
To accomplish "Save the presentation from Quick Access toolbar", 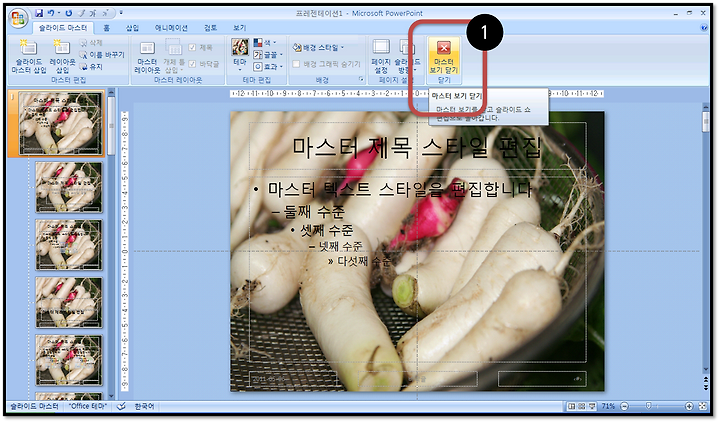I will 39,13.
